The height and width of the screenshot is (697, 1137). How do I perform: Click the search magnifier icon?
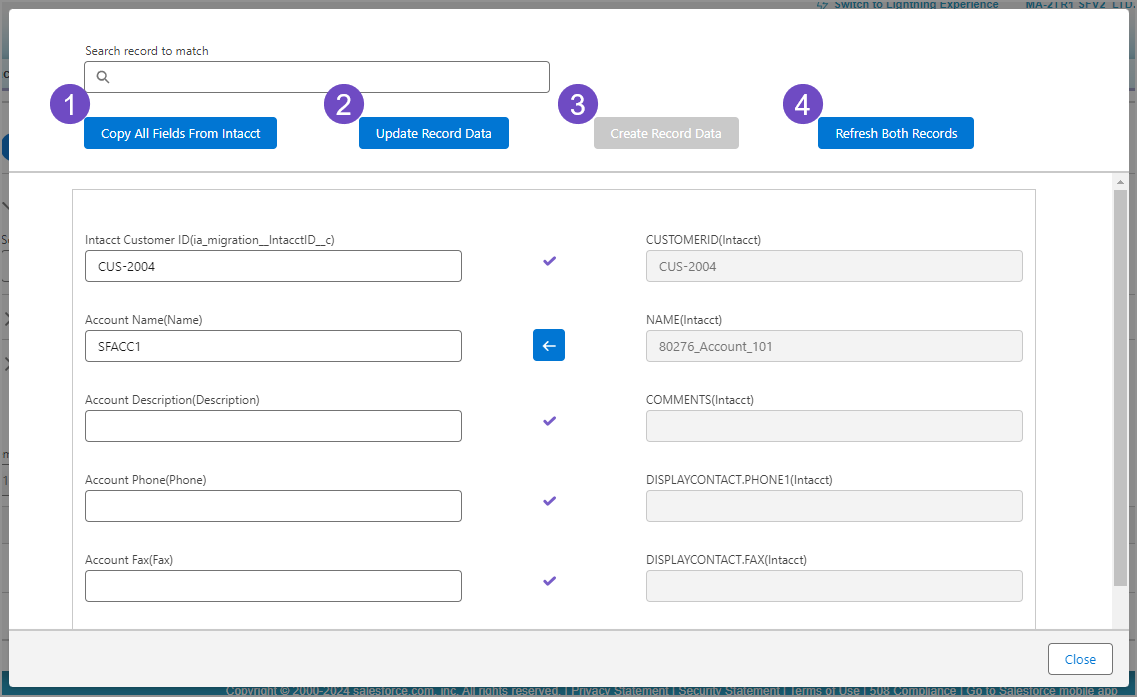pos(102,76)
